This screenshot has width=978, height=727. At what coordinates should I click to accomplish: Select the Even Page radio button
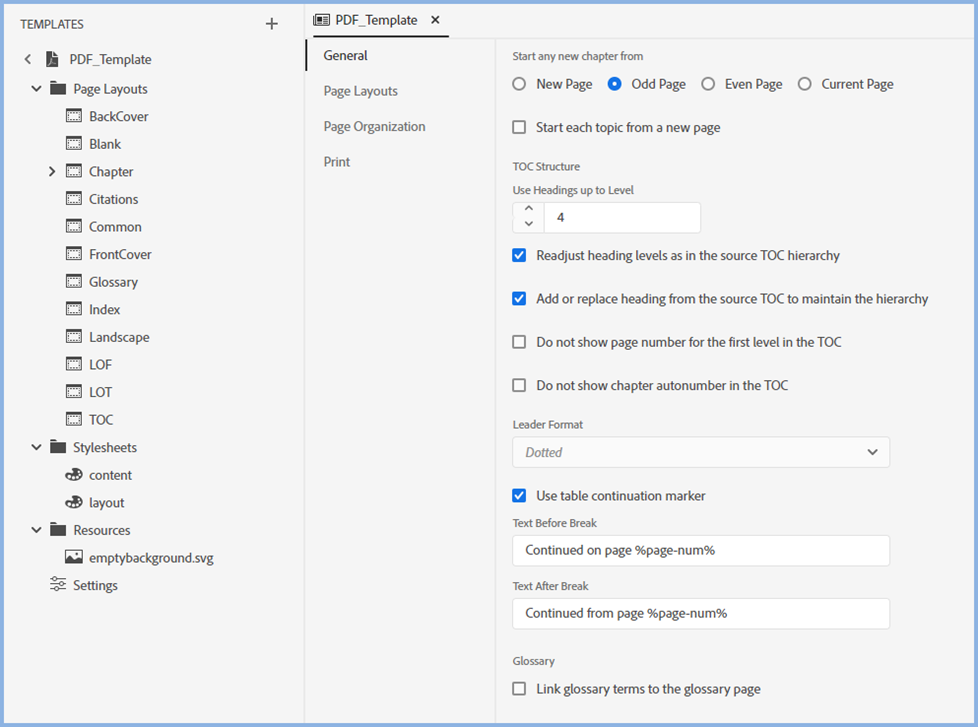point(708,84)
